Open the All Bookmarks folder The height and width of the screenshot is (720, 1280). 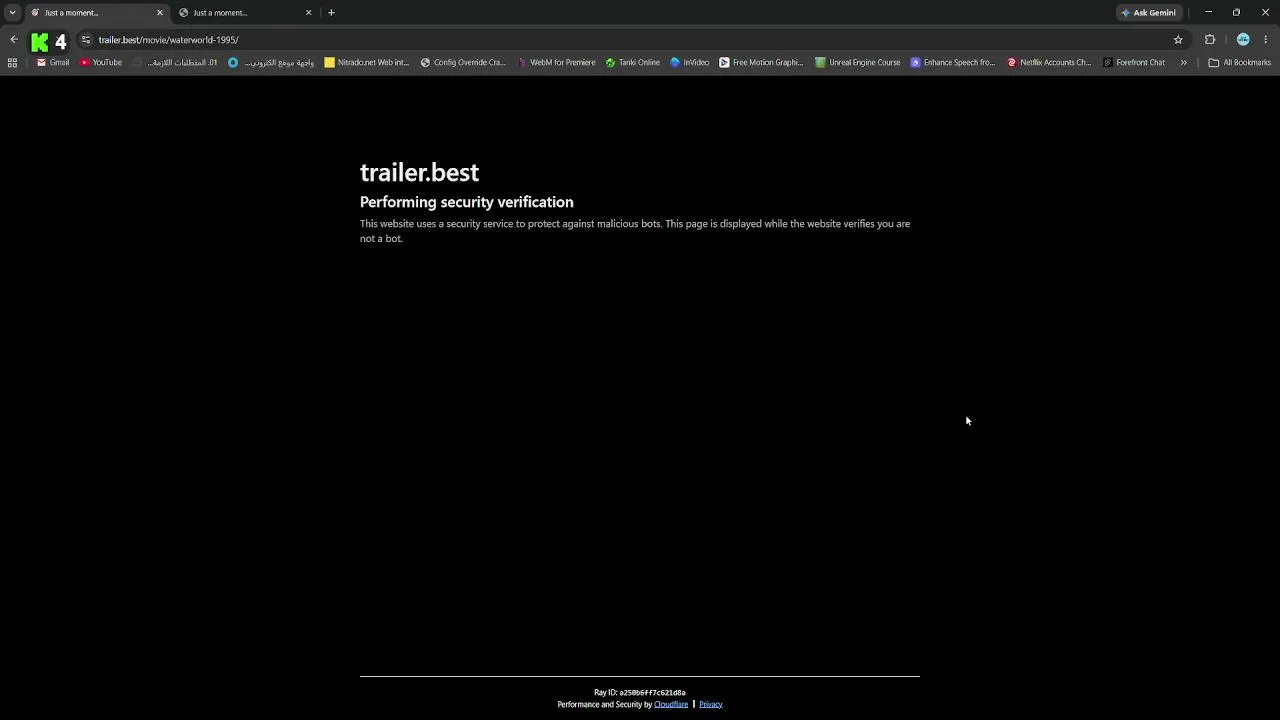click(1240, 62)
